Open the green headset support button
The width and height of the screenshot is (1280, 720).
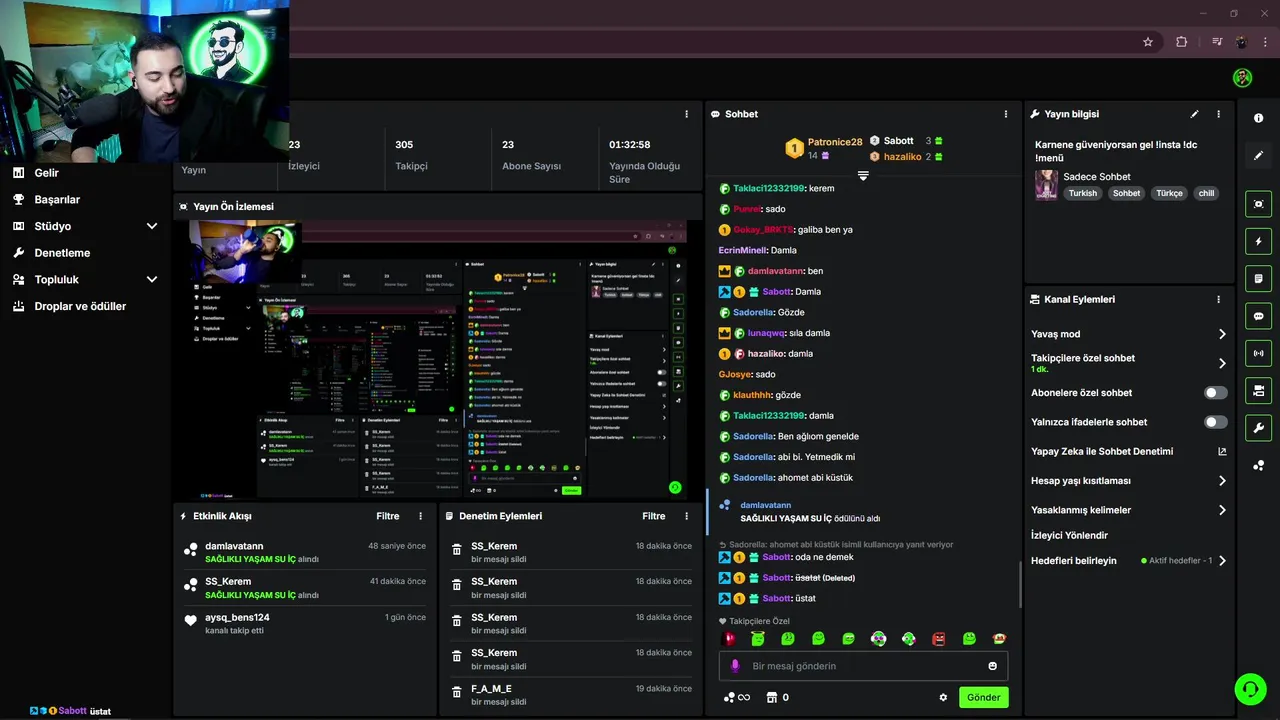(1249, 689)
